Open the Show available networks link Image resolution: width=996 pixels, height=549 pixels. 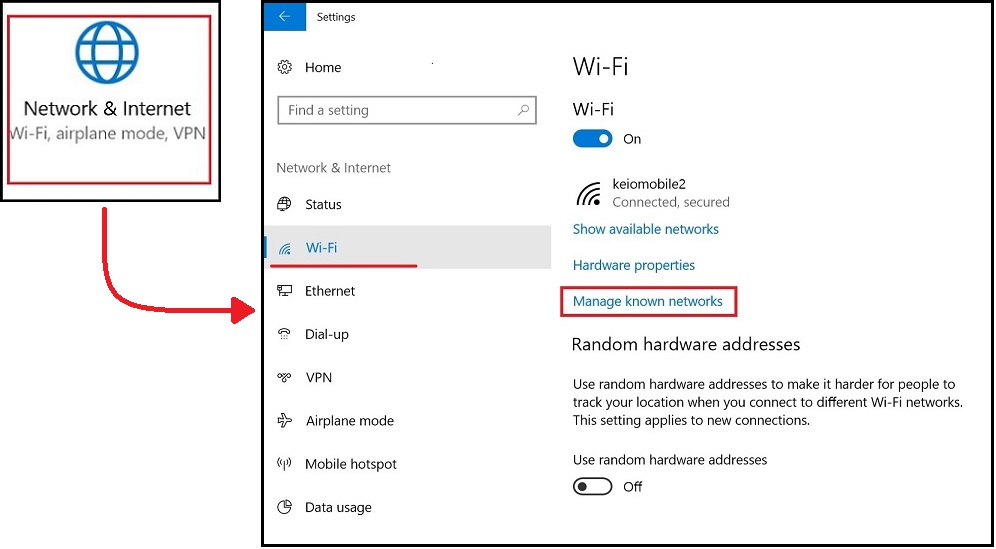645,229
